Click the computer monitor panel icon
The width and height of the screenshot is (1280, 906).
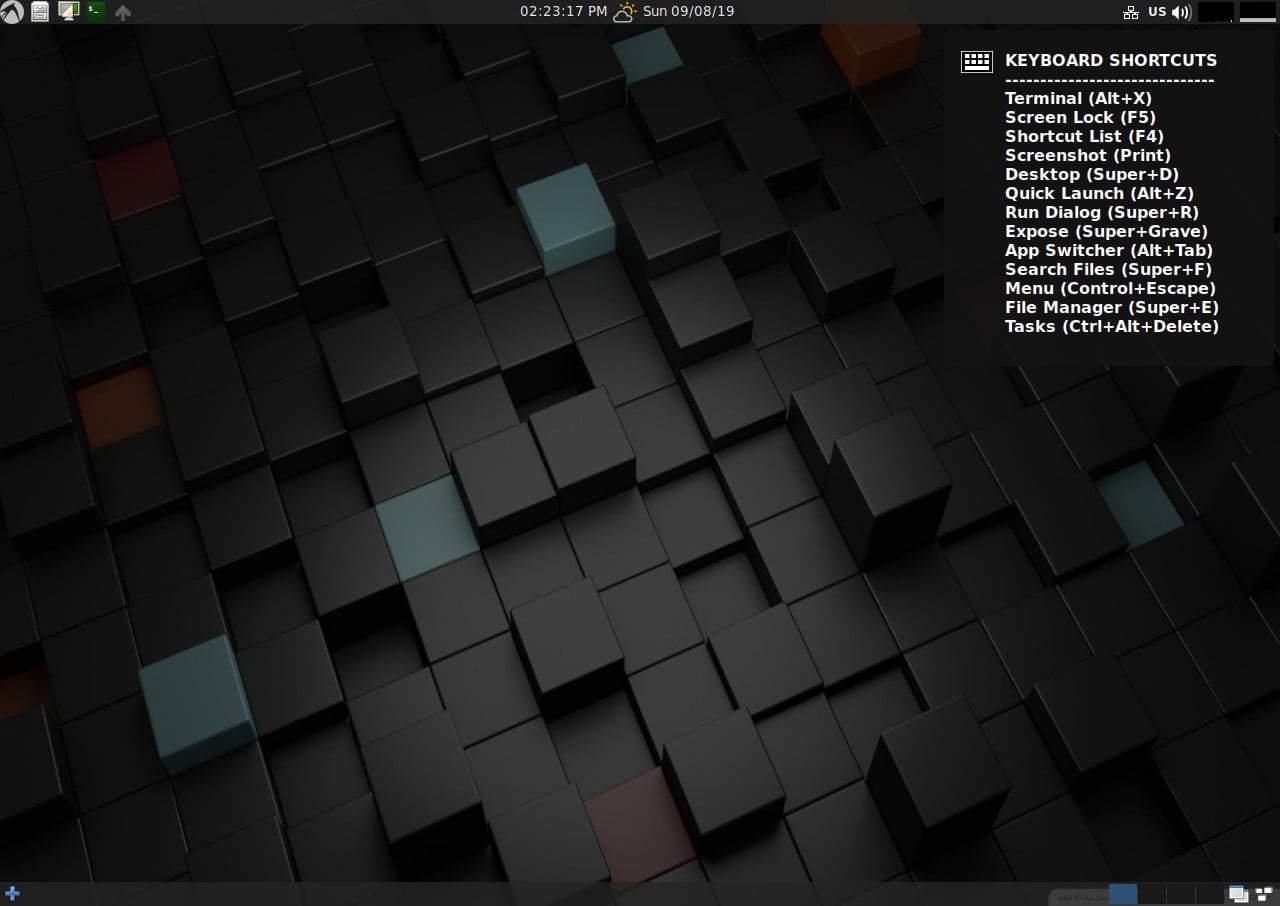click(68, 12)
